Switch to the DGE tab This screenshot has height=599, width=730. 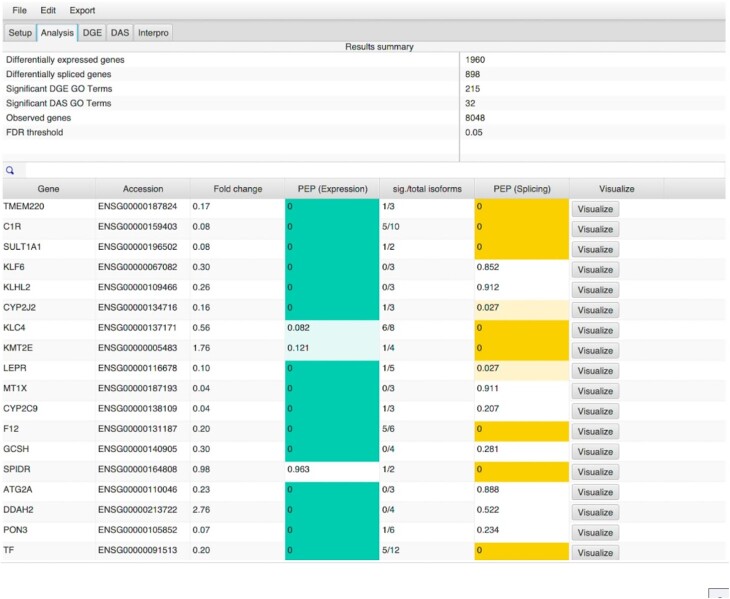[x=92, y=33]
